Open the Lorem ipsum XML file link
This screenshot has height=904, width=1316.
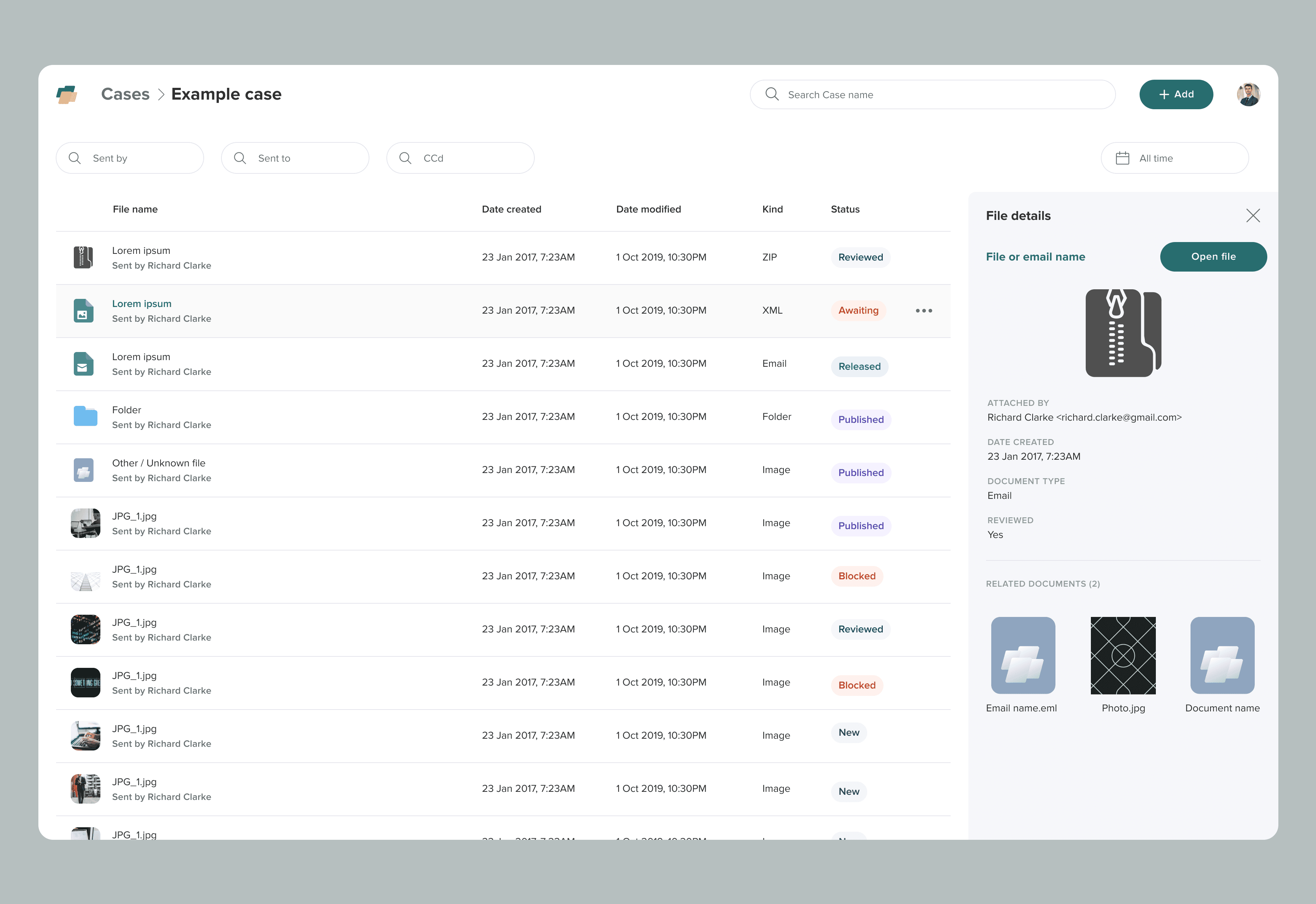coord(142,304)
